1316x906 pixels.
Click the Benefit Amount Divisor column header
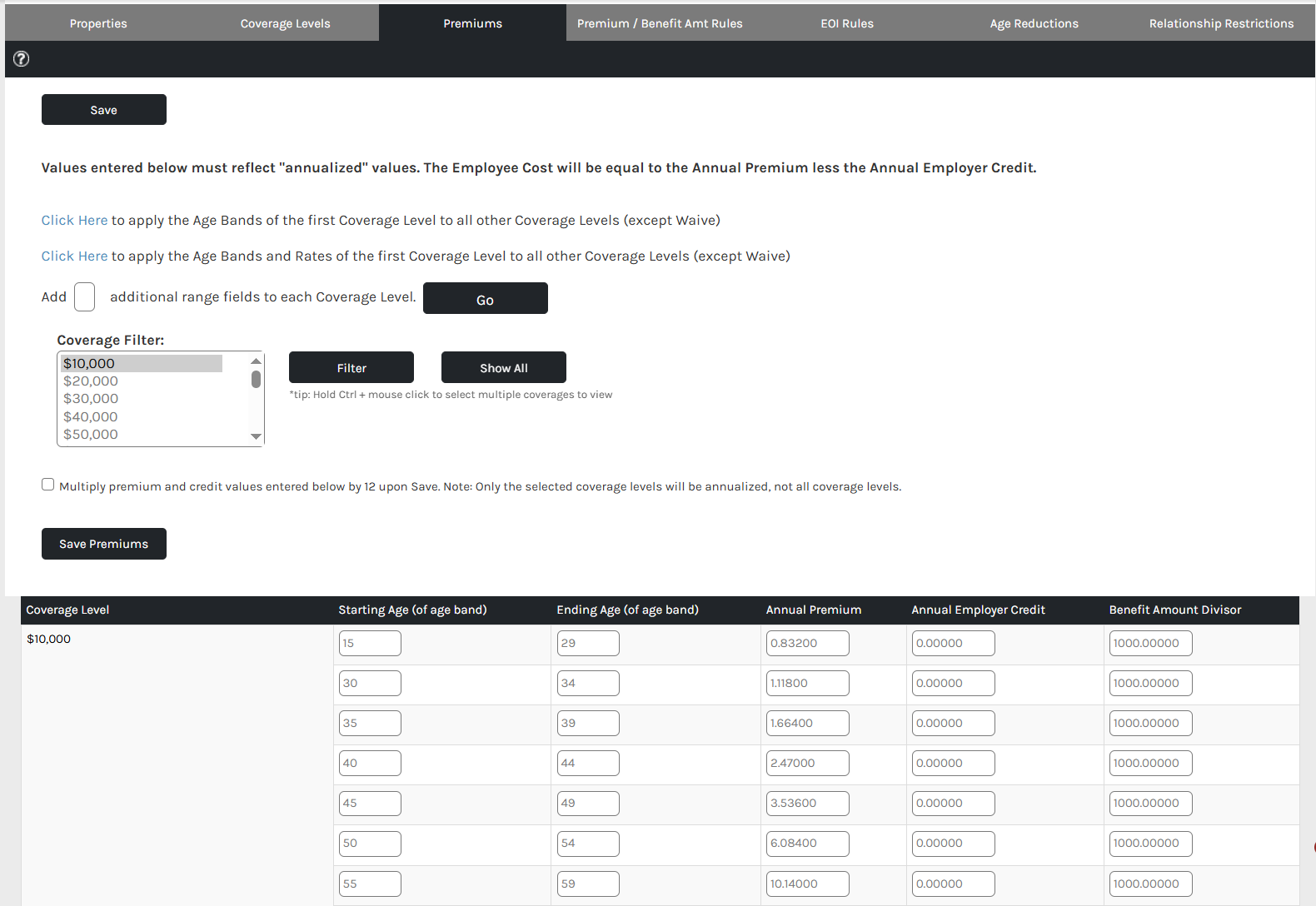coord(1175,610)
